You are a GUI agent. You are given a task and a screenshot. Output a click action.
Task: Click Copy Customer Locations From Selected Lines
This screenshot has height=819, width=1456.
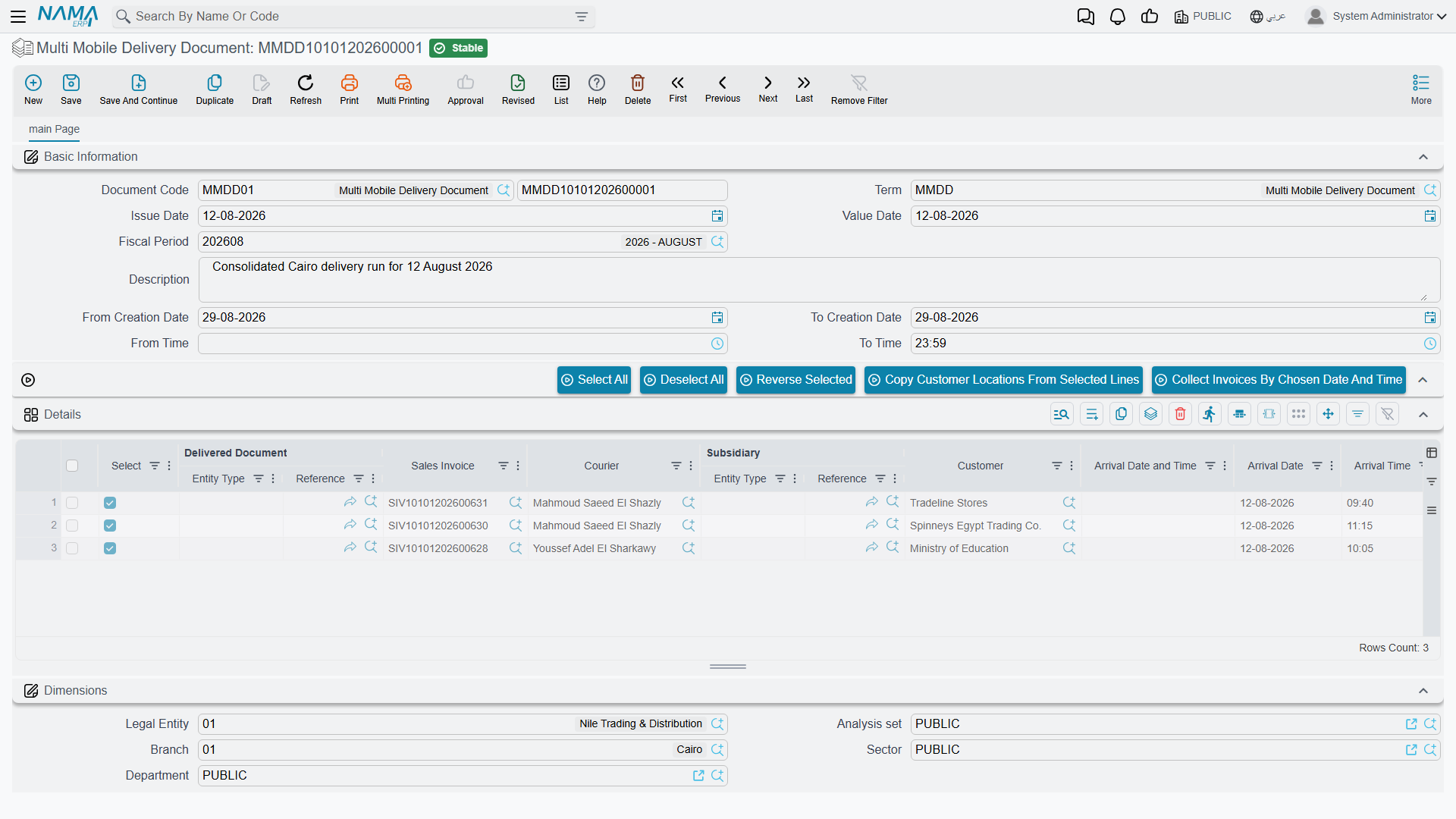coord(1003,380)
